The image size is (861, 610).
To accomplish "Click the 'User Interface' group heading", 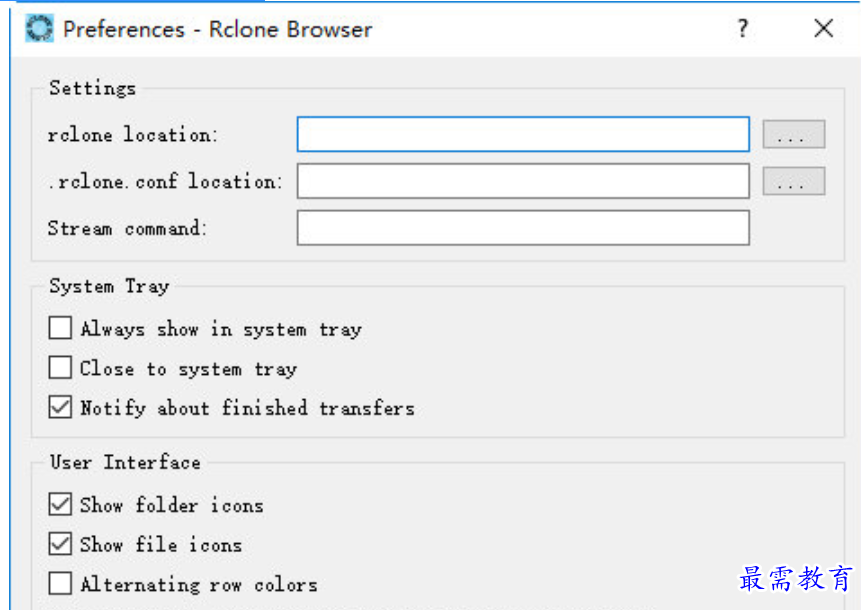I will 125,462.
